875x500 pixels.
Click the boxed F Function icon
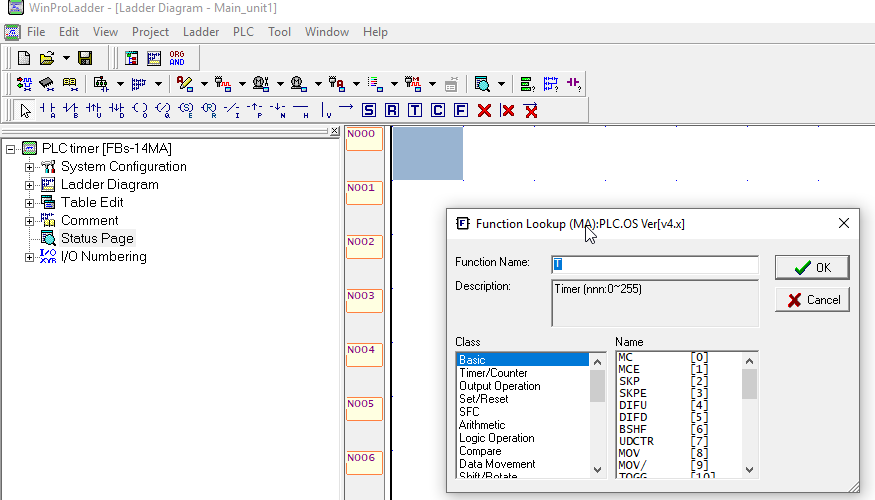pos(461,110)
